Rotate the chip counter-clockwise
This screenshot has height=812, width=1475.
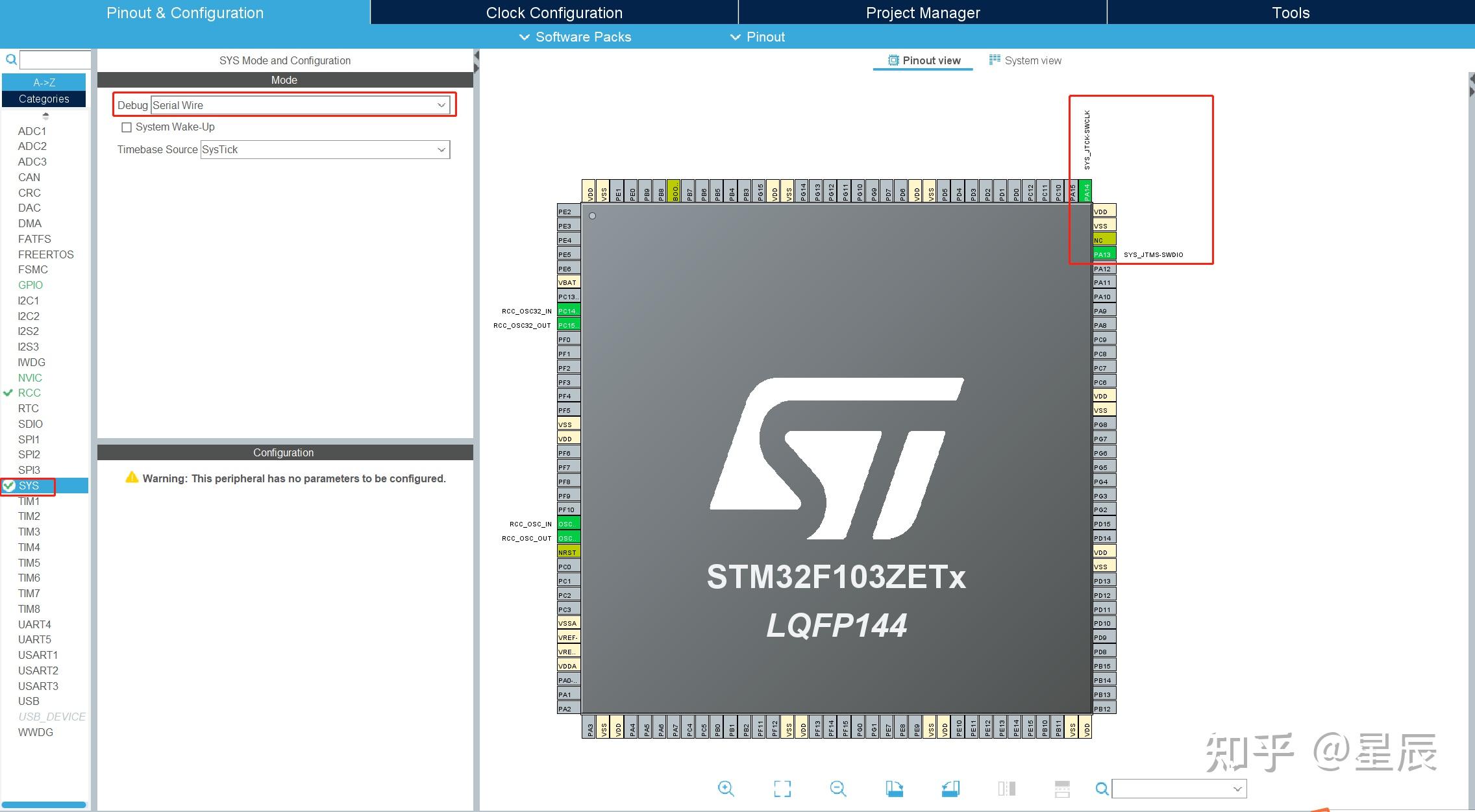pyautogui.click(x=950, y=789)
